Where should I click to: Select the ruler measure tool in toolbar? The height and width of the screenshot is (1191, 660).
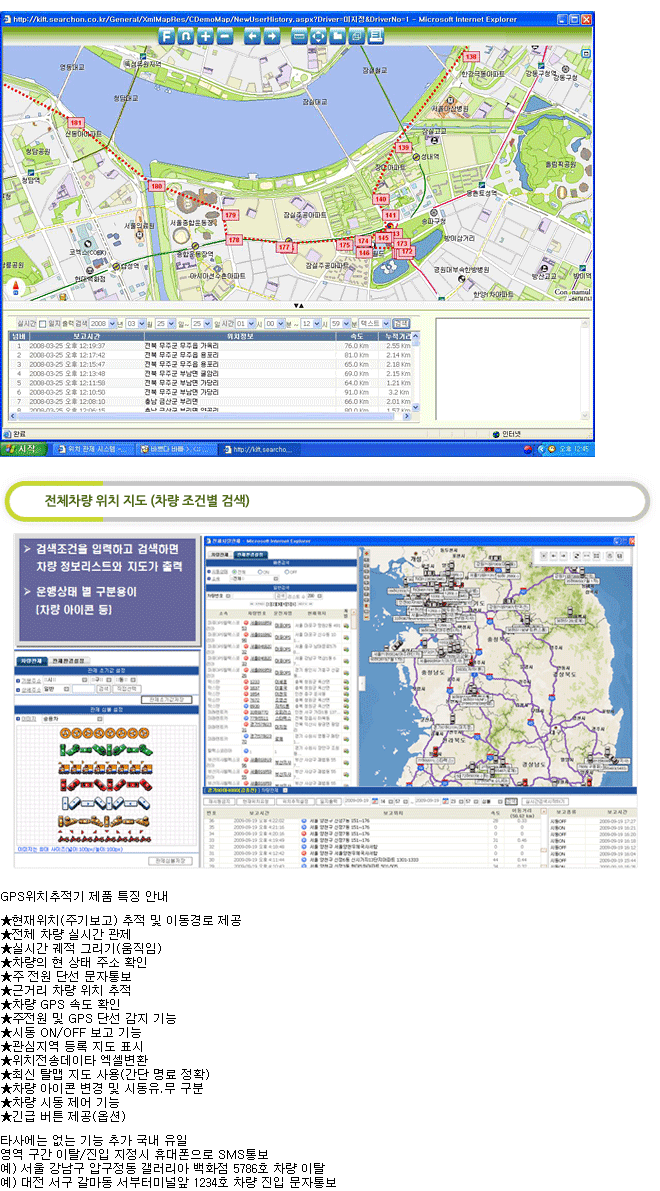[299, 35]
